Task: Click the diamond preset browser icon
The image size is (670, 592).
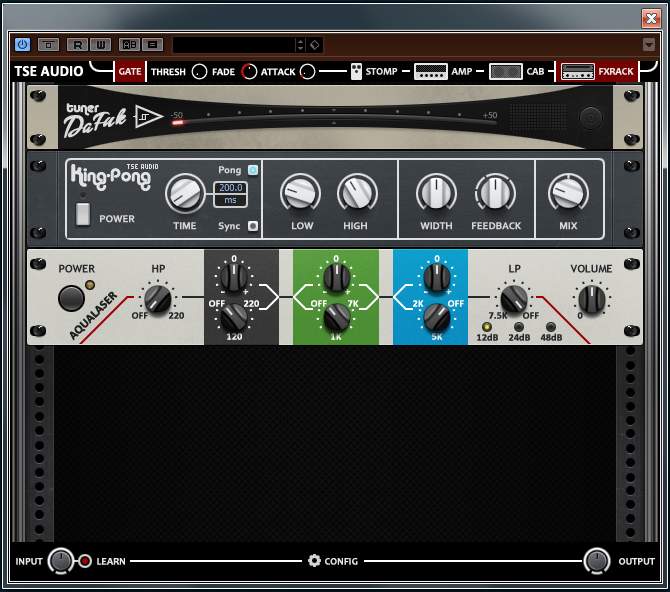Action: point(314,45)
